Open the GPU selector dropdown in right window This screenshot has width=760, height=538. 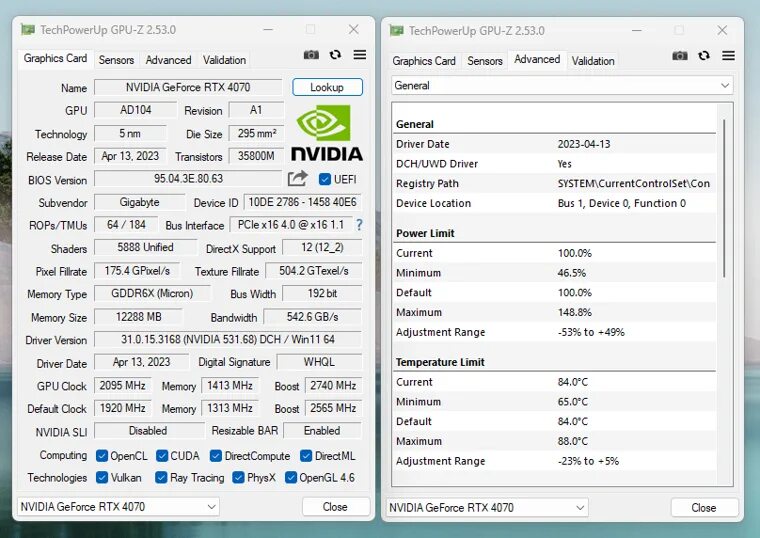pos(487,508)
